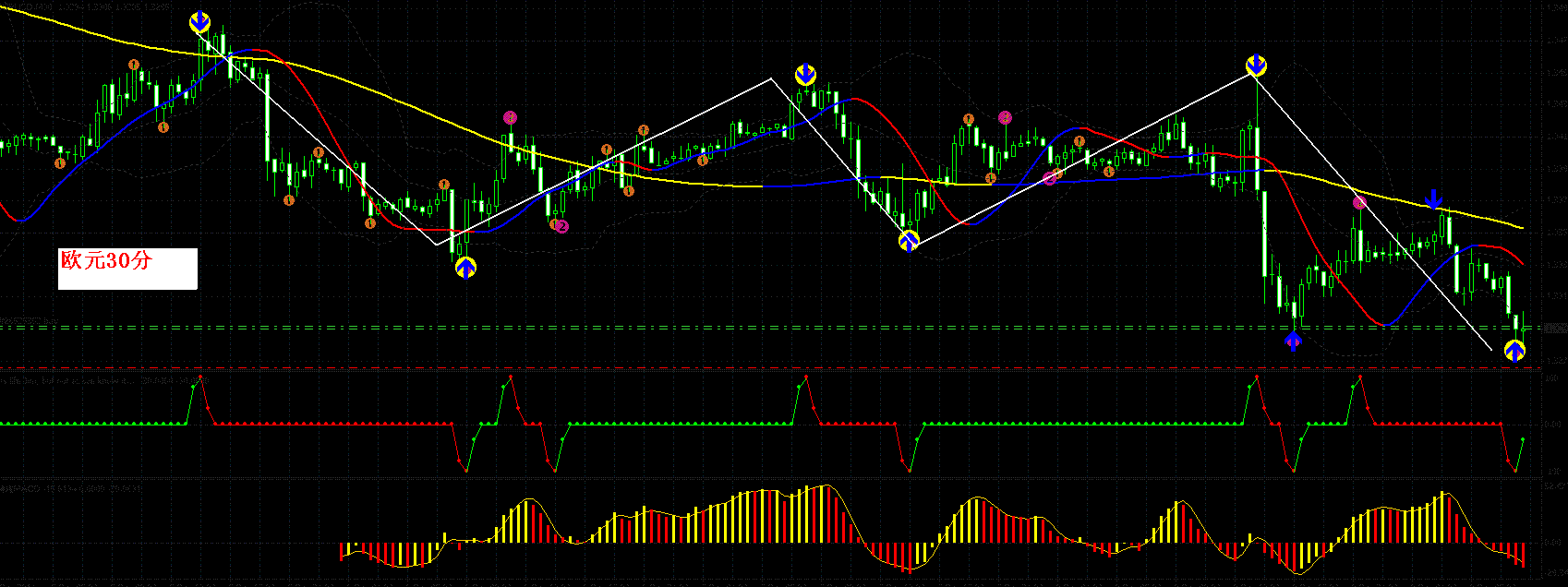Click the leftmost yellow-circled up arrow buy signal
The image size is (1568, 587).
point(466,268)
